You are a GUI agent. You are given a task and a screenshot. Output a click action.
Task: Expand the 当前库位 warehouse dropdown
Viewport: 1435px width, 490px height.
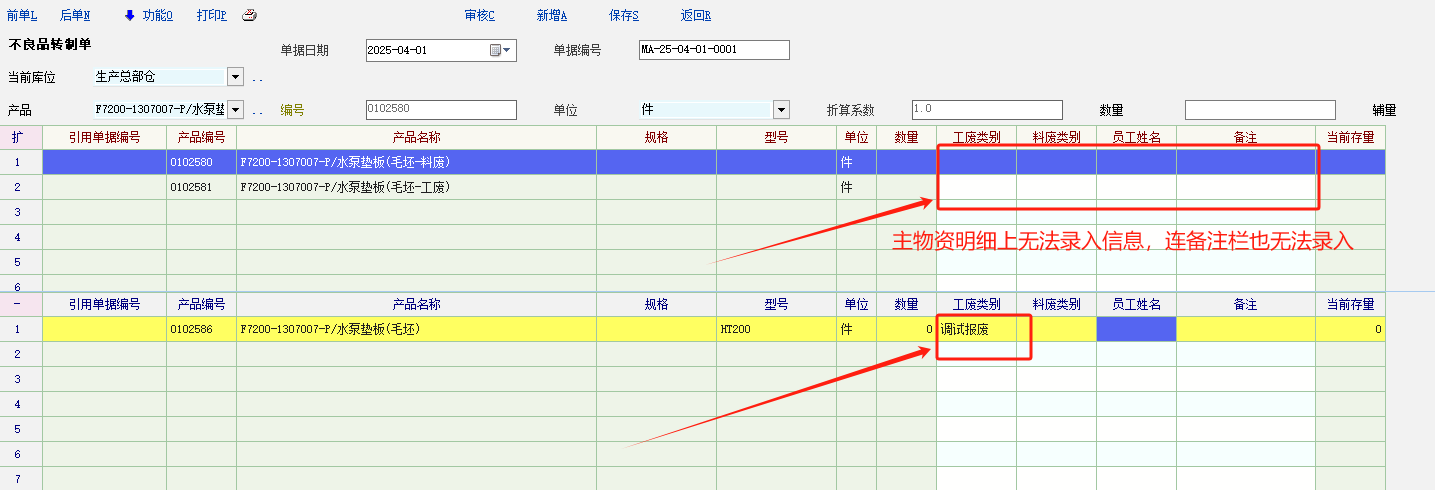point(235,77)
